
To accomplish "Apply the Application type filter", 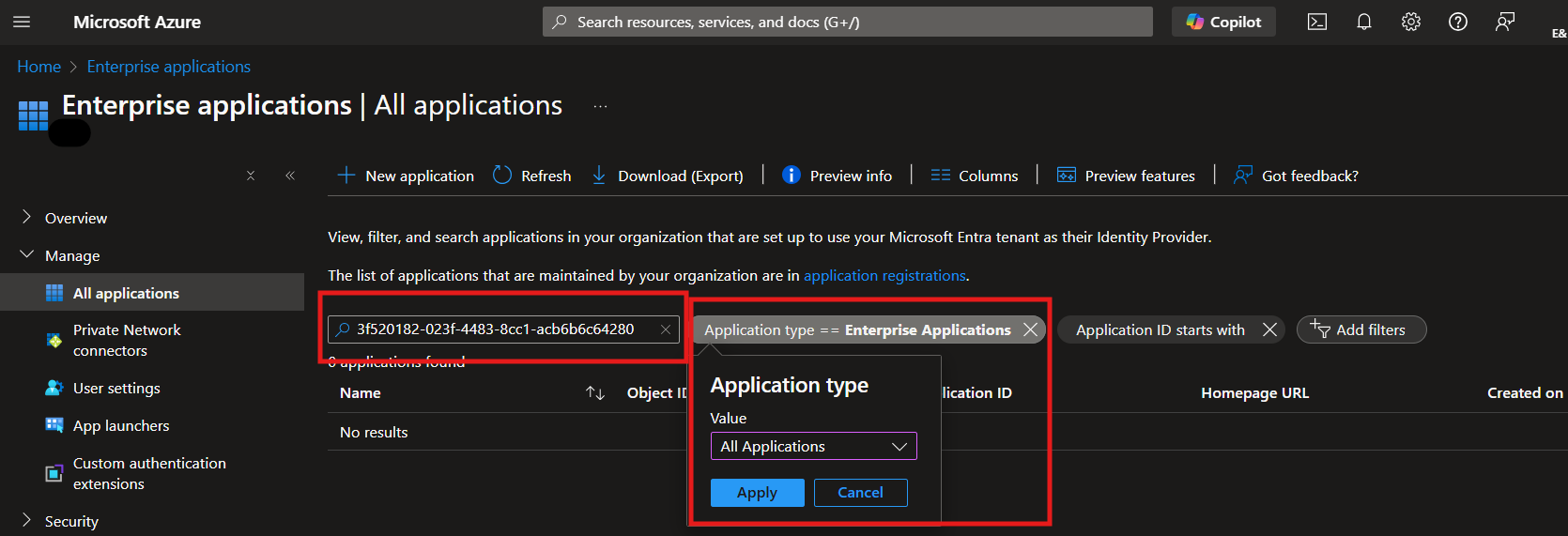I will coord(757,493).
